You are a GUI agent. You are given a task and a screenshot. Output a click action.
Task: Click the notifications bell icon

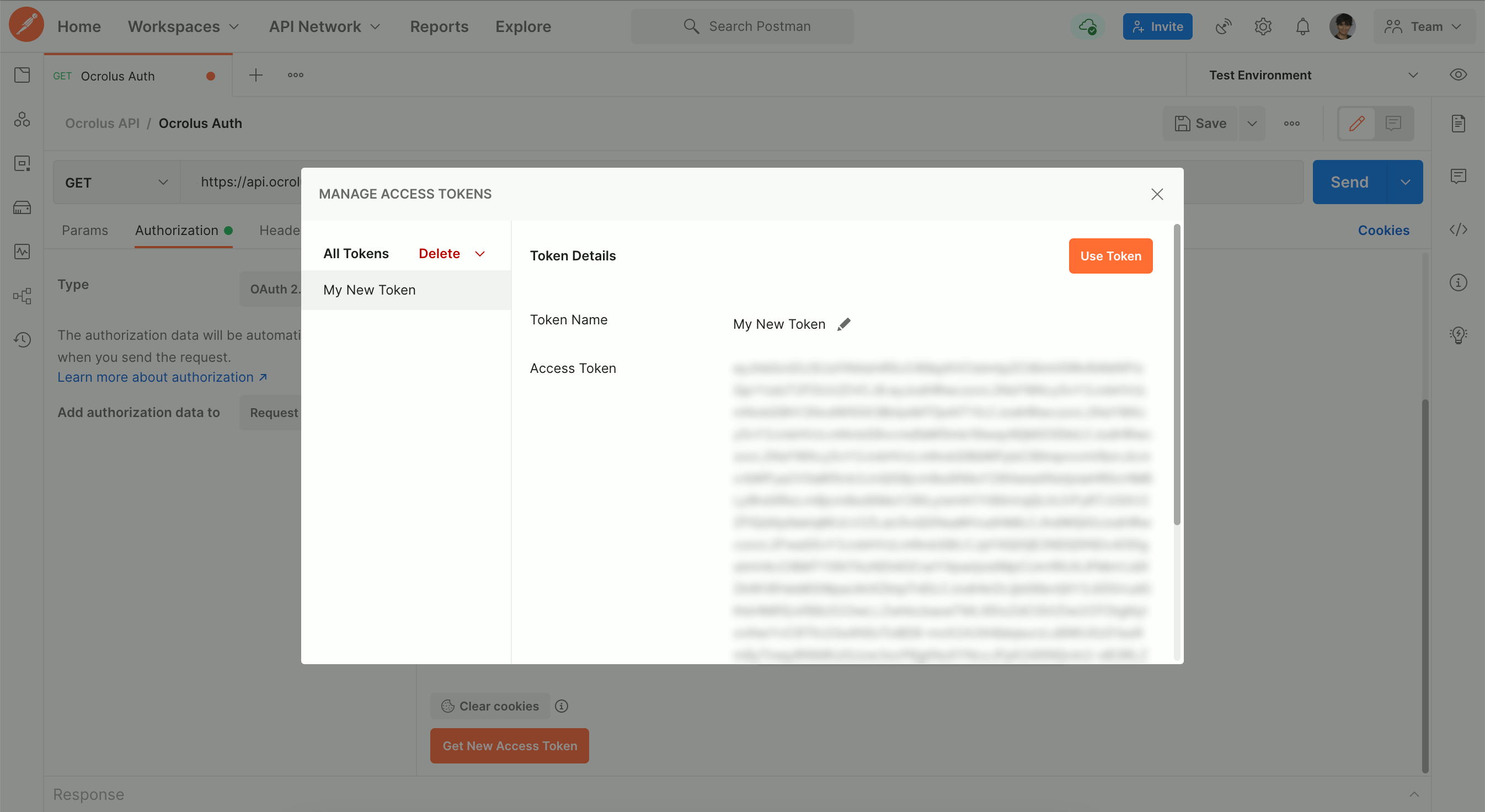1302,26
